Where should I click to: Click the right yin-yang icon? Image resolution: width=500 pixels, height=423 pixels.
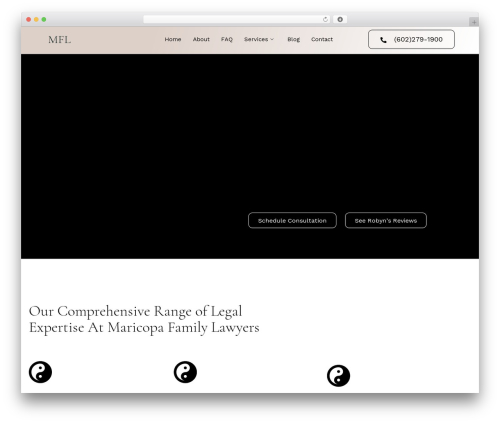[338, 376]
